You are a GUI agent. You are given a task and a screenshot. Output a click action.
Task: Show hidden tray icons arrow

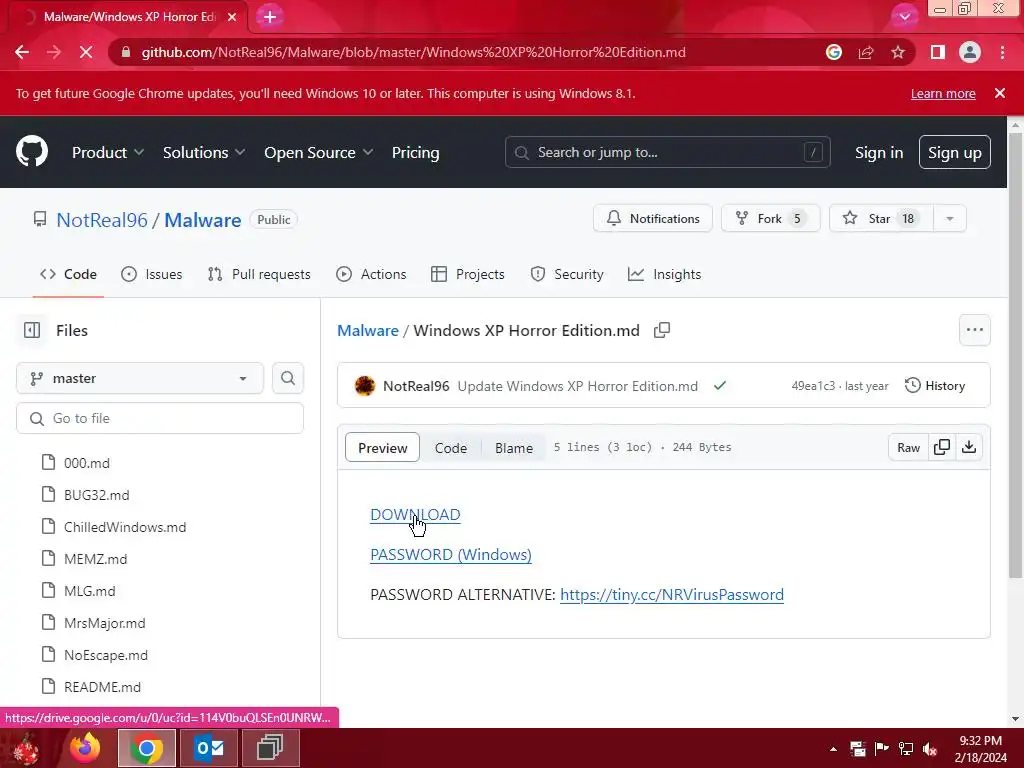(833, 749)
